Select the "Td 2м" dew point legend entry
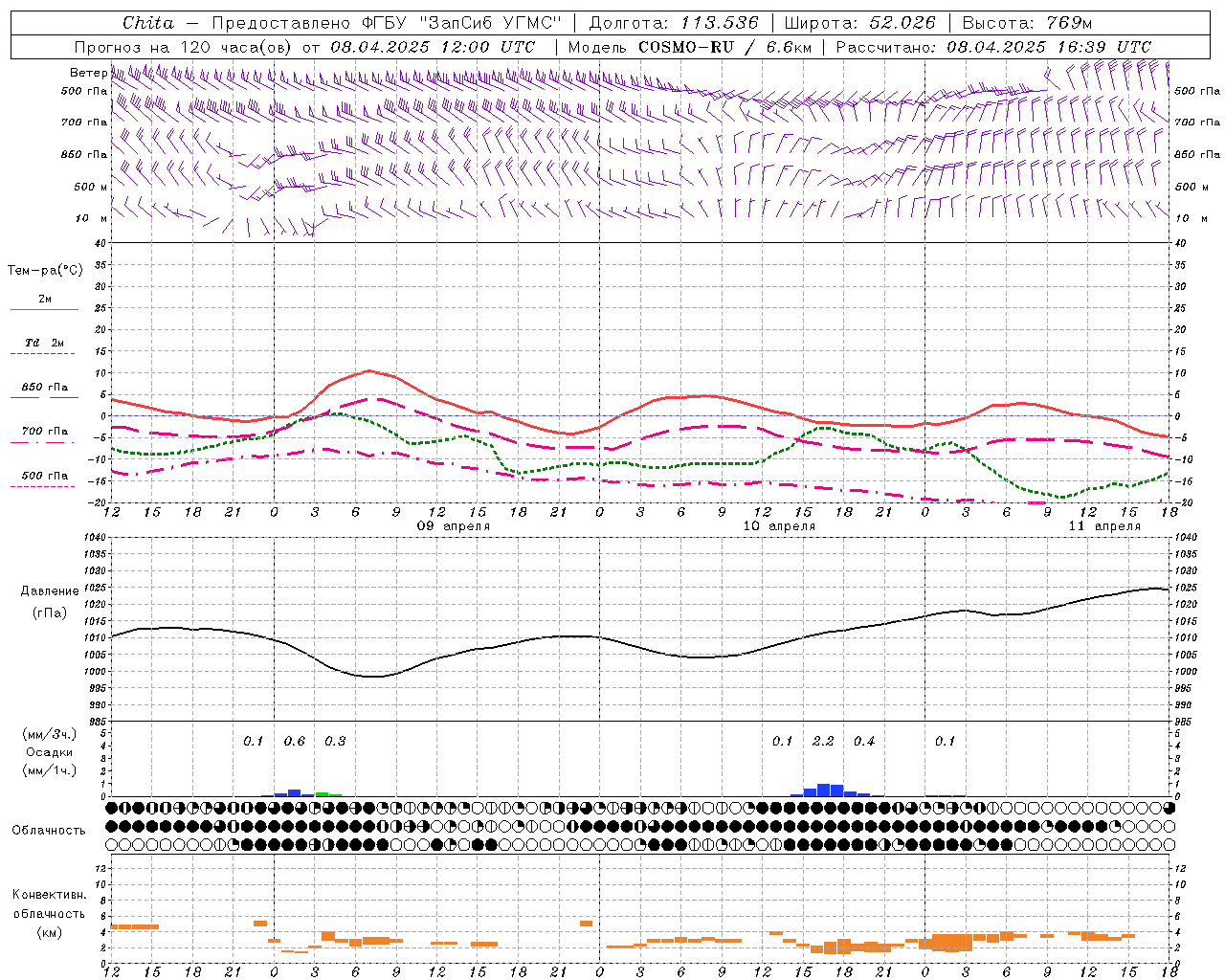1225x980 pixels. coord(44,343)
